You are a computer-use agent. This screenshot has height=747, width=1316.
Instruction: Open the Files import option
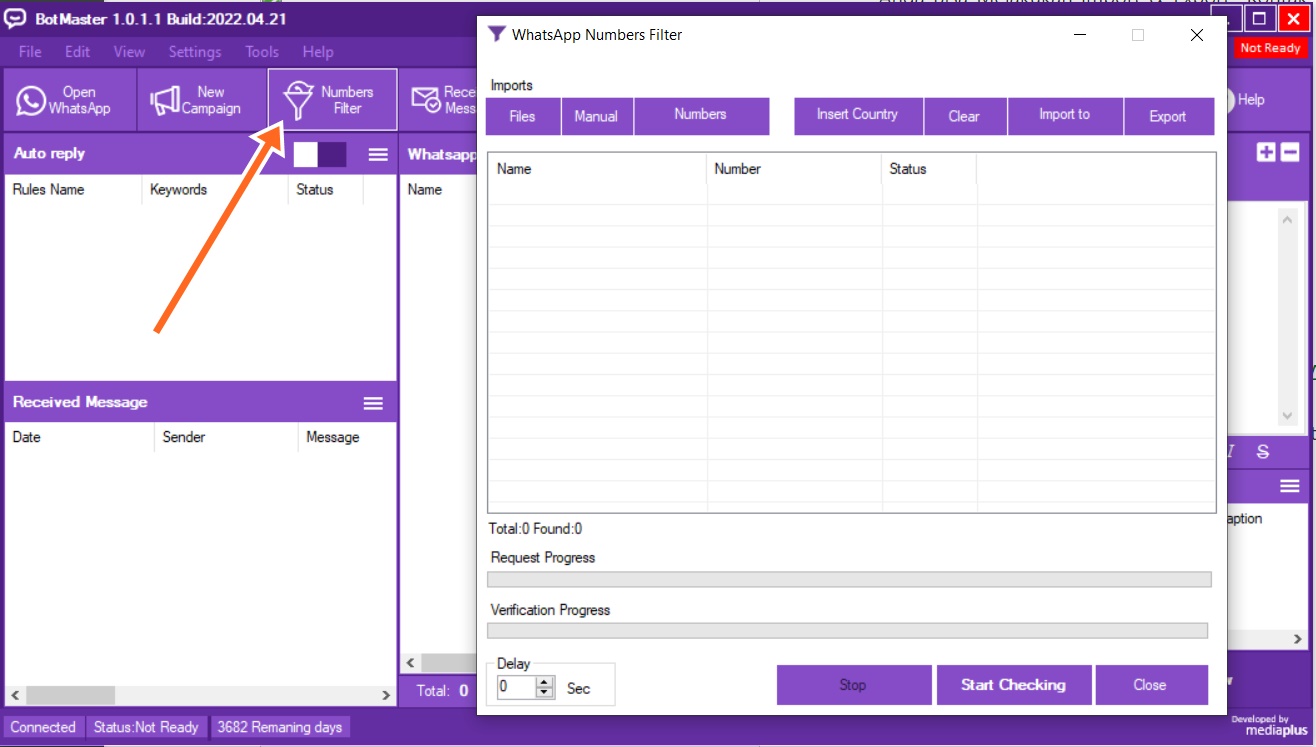(522, 116)
